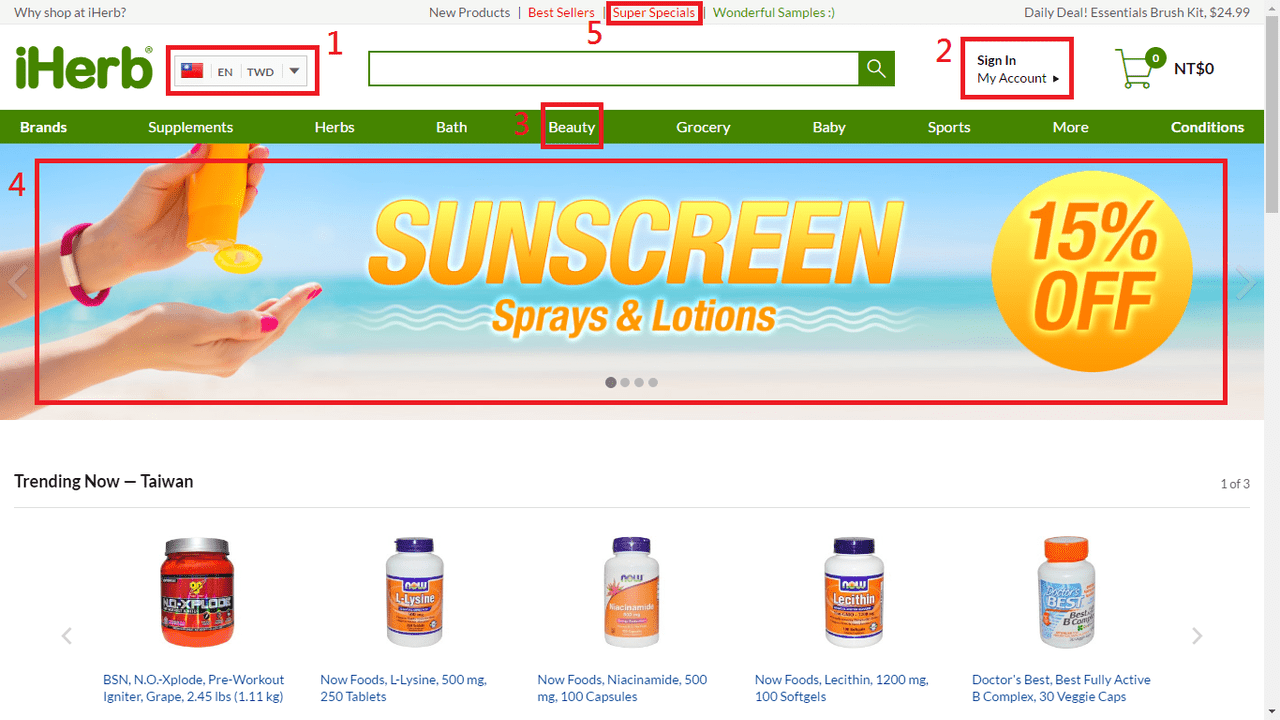Image resolution: width=1280 pixels, height=720 pixels.
Task: Open the Now Foods Niacinamide product image
Action: (631, 592)
